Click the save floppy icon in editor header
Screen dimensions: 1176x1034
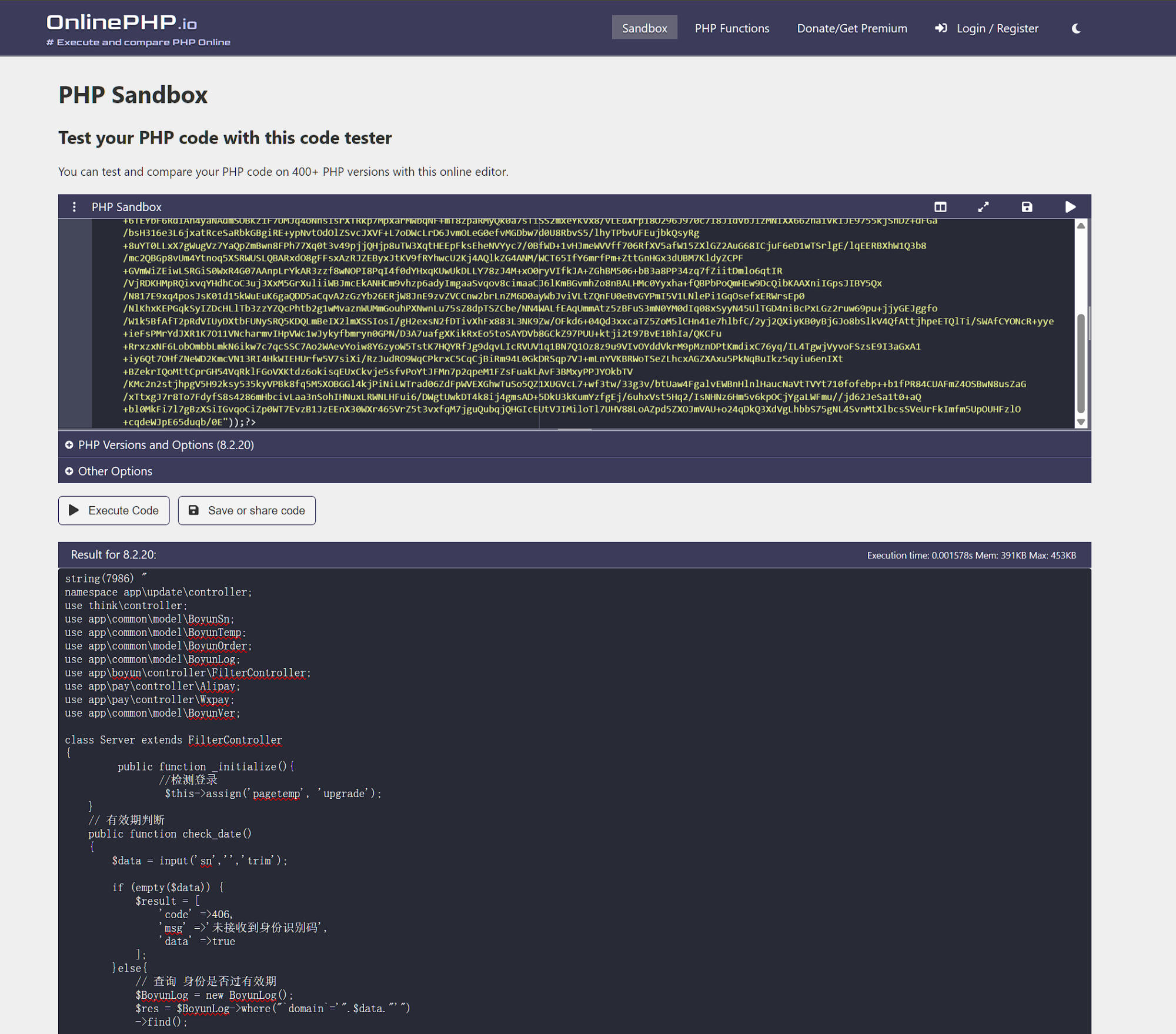click(x=1027, y=207)
